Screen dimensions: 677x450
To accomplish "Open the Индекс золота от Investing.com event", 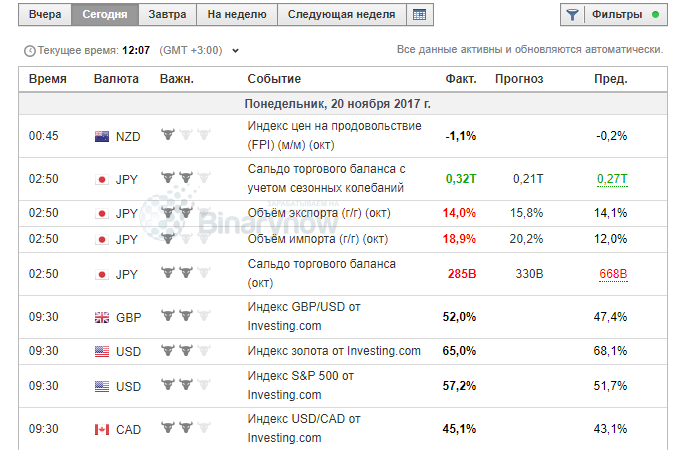I will pyautogui.click(x=334, y=351).
